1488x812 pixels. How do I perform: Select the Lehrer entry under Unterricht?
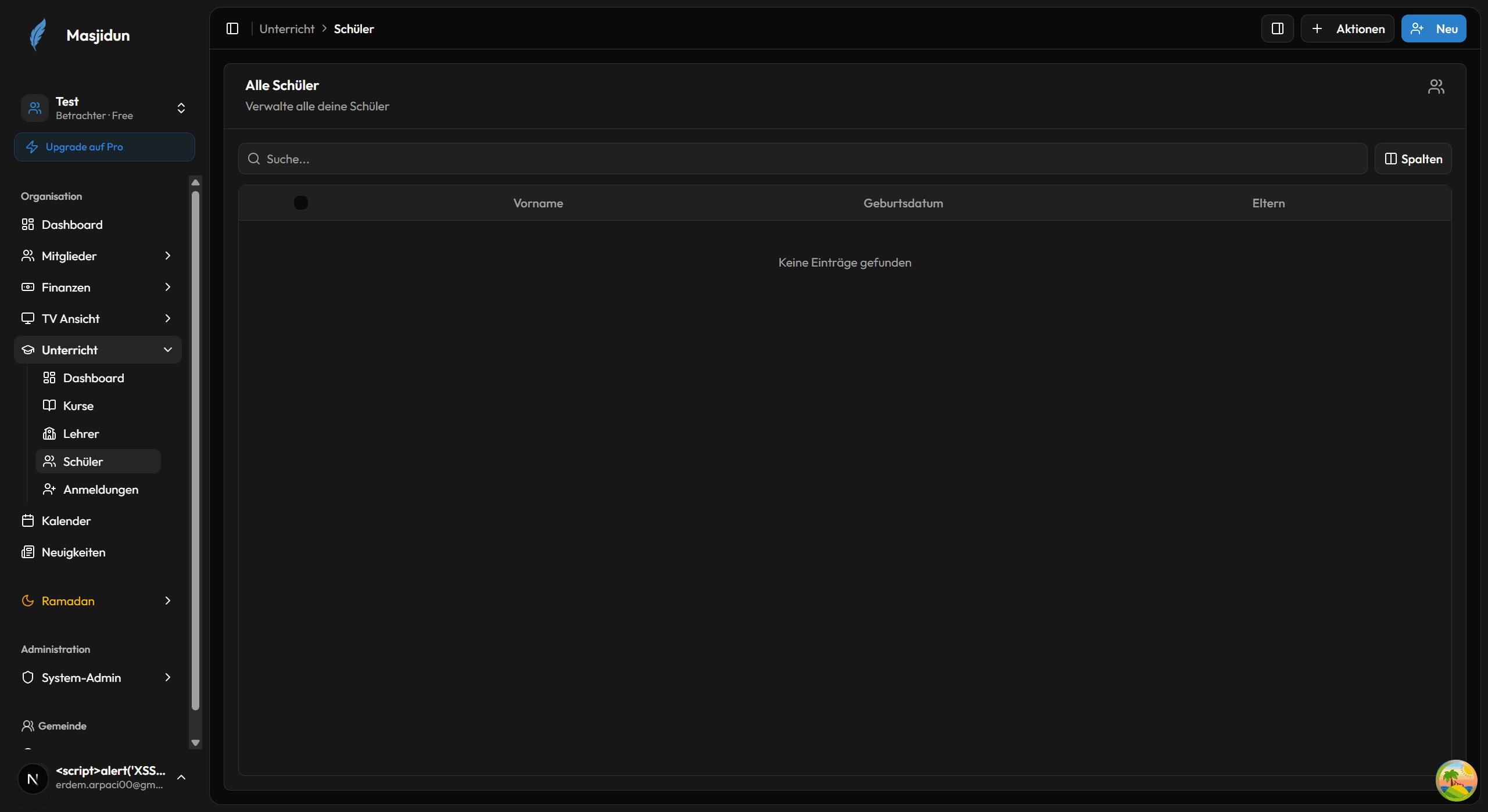80,433
